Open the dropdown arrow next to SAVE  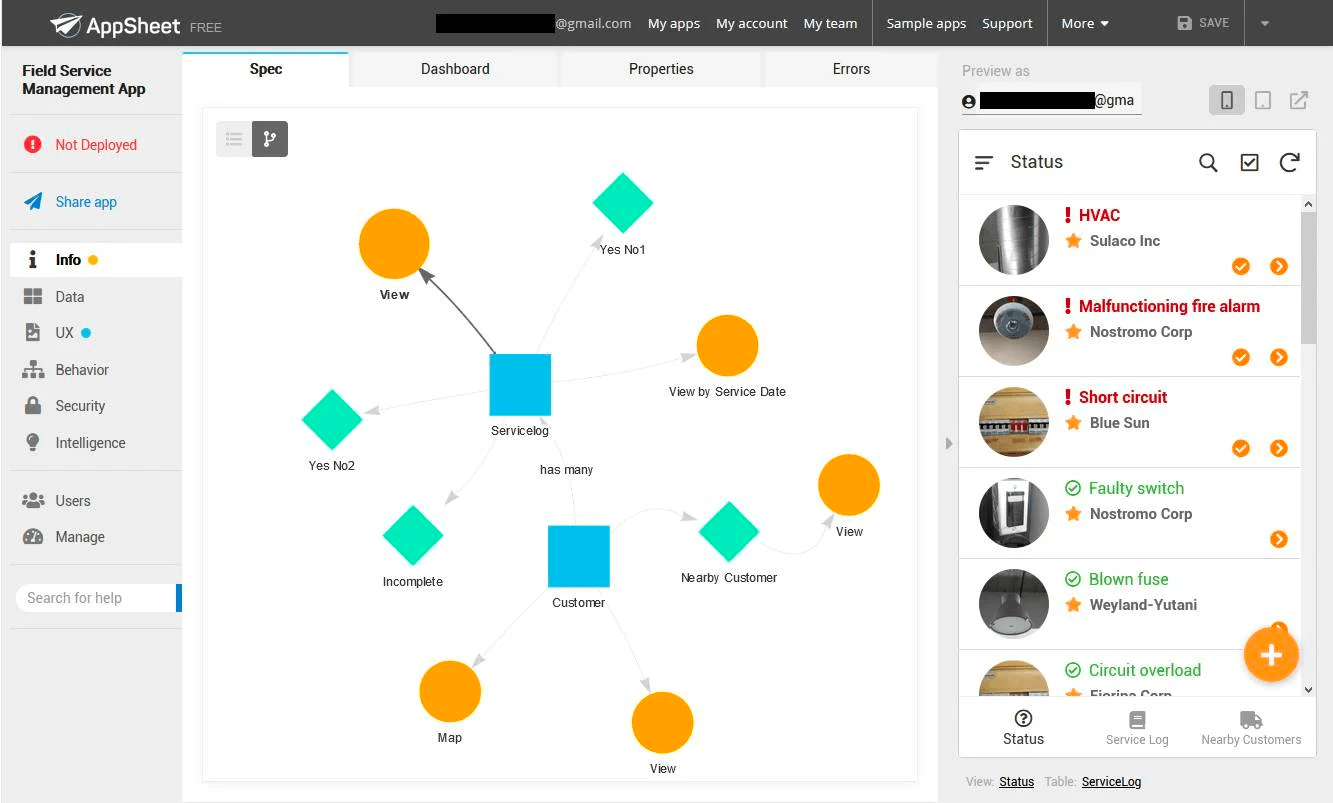click(1265, 23)
